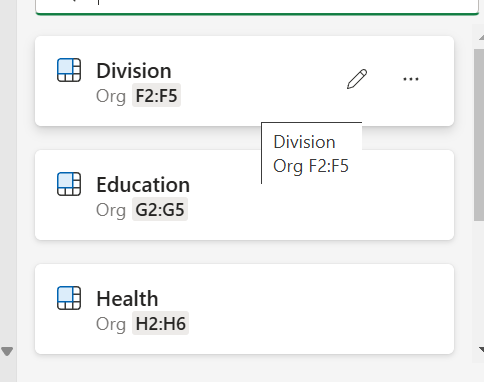Click the Division Org F2:F5 tooltip
Screen dimensions: 484x382
coord(311,153)
